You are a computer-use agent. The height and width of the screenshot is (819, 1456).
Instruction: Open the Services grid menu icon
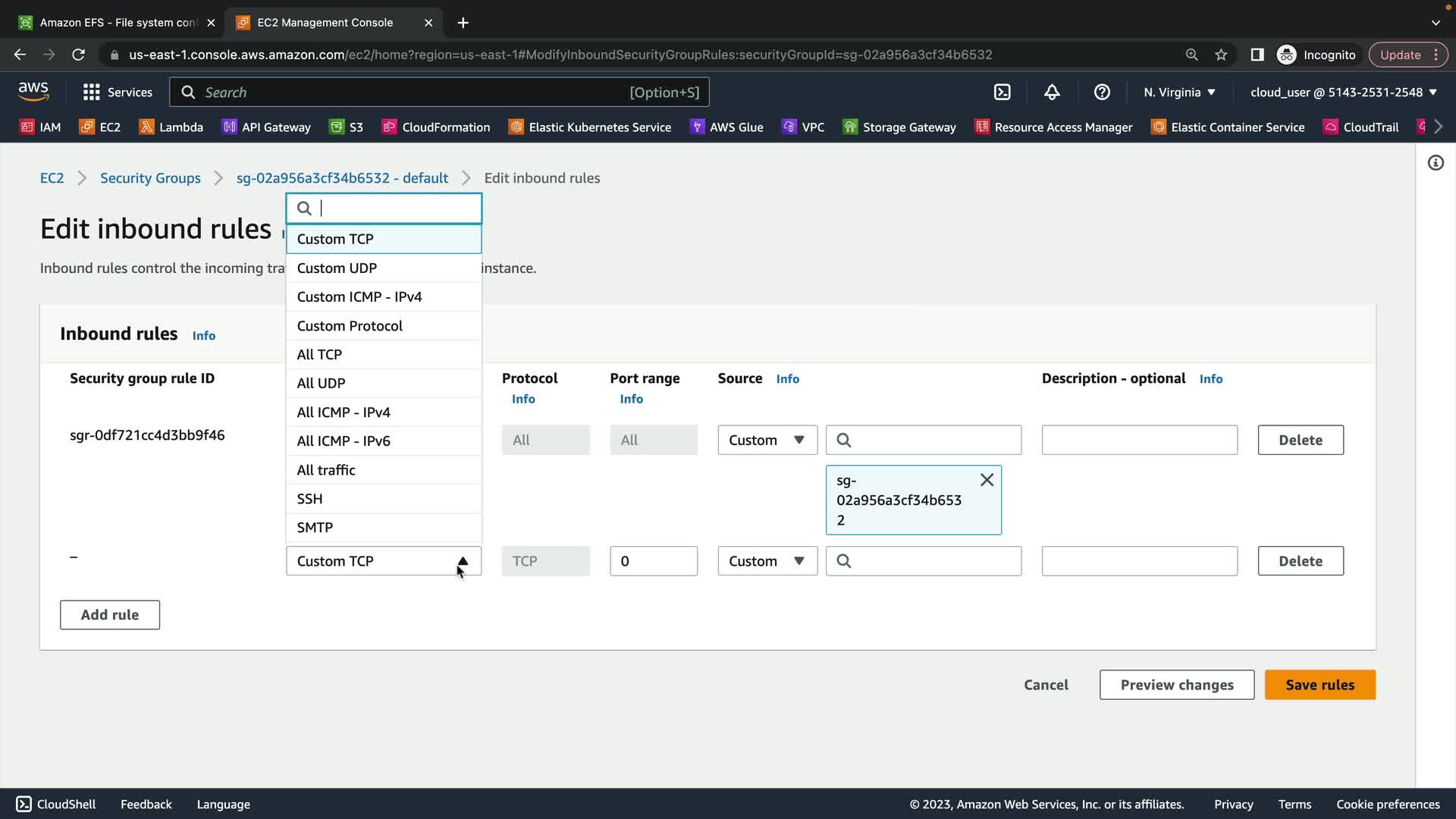[x=92, y=92]
